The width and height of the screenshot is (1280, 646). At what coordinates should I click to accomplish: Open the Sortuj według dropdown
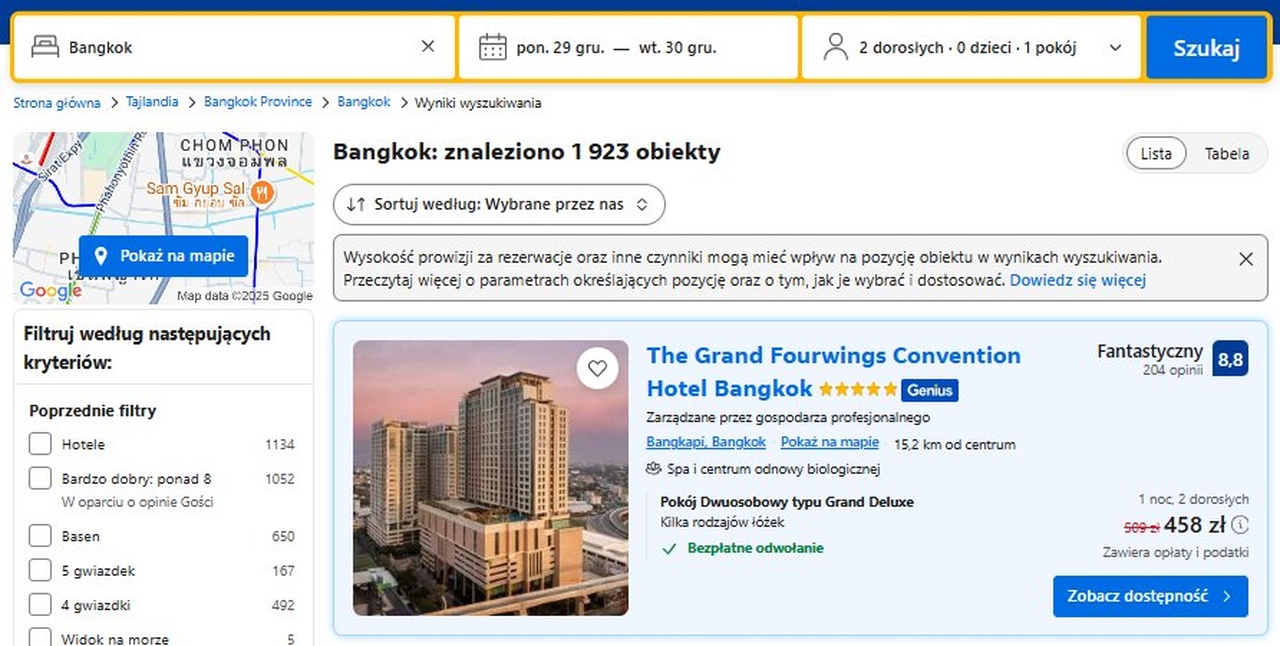[x=498, y=204]
